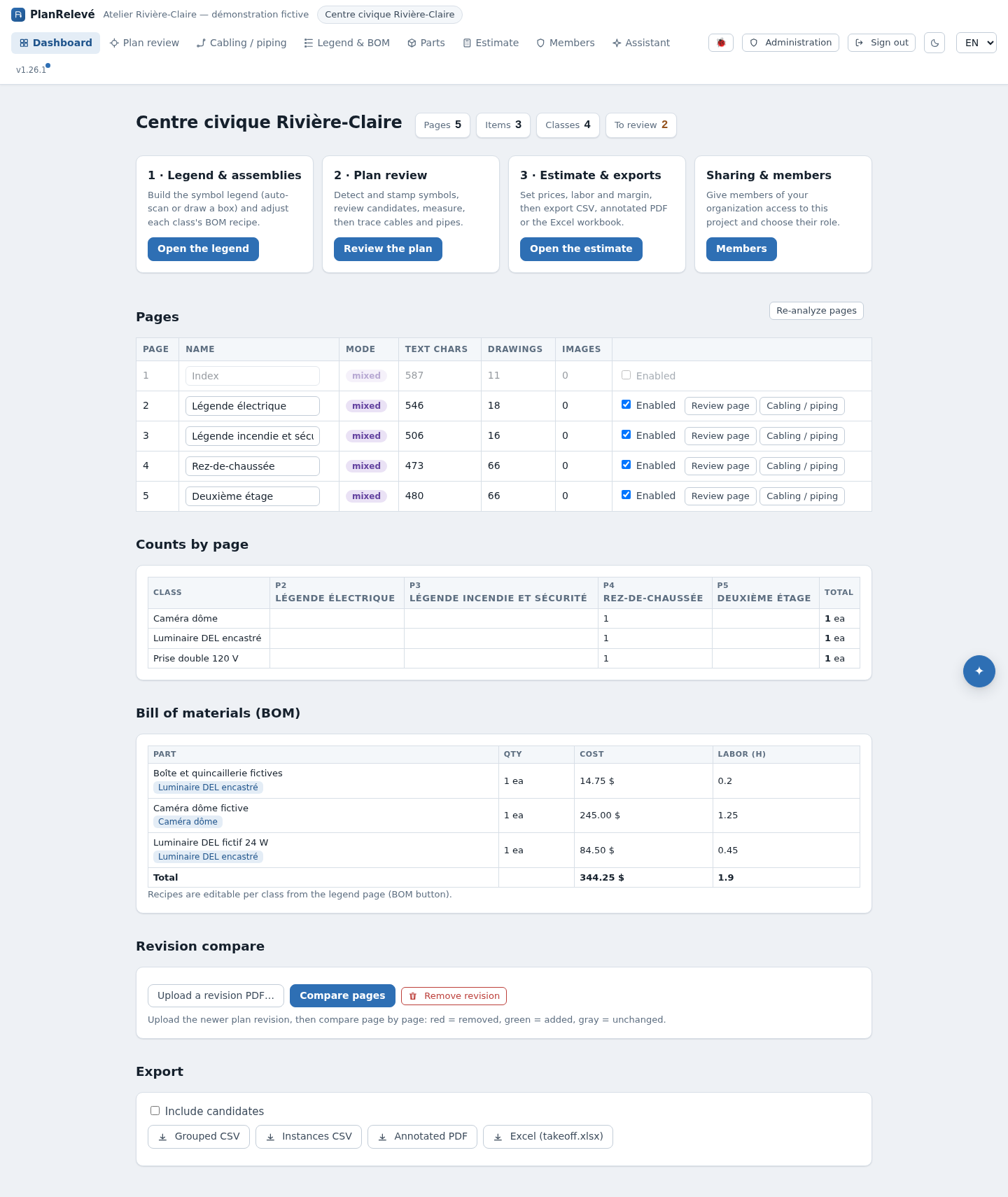Screen dimensions: 1008x1197
Task: Toggle Enabled for Rez-de-chaussée page
Action: pyautogui.click(x=626, y=465)
